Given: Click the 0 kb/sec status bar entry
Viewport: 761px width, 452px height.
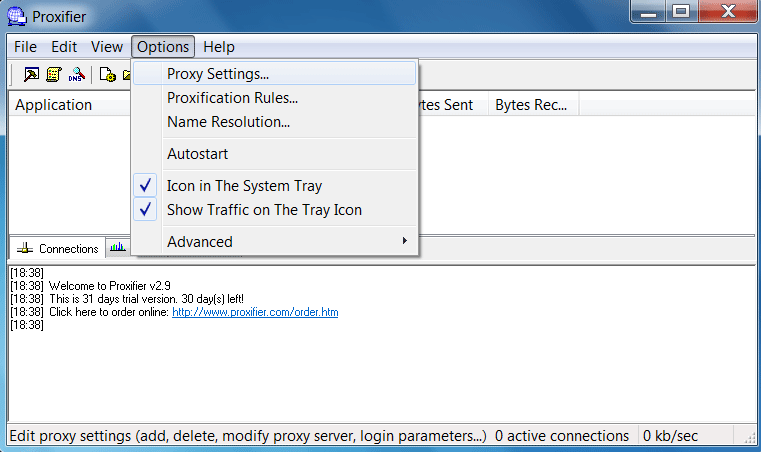Looking at the screenshot, I should [x=670, y=436].
